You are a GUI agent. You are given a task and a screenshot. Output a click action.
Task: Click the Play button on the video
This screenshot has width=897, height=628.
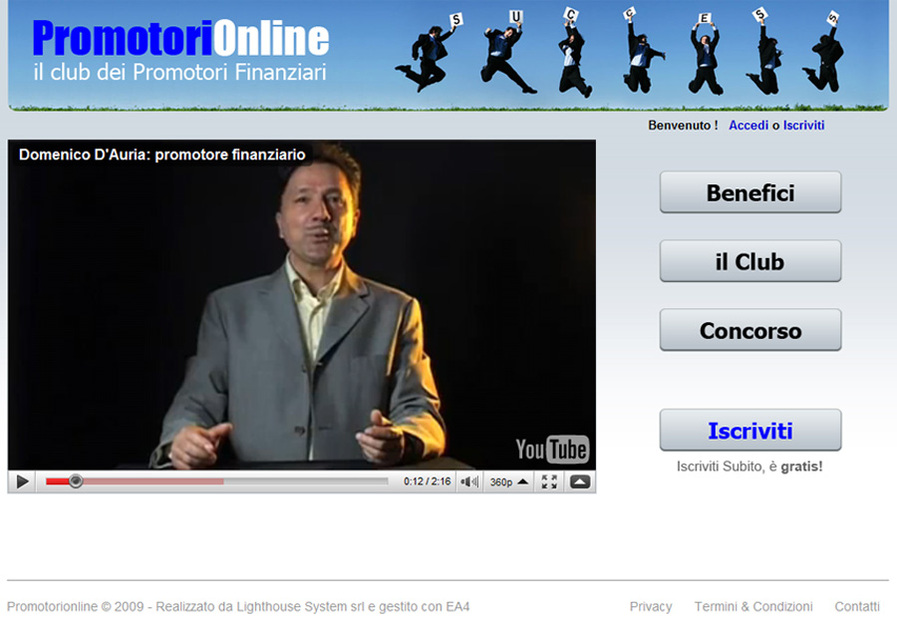coord(21,481)
